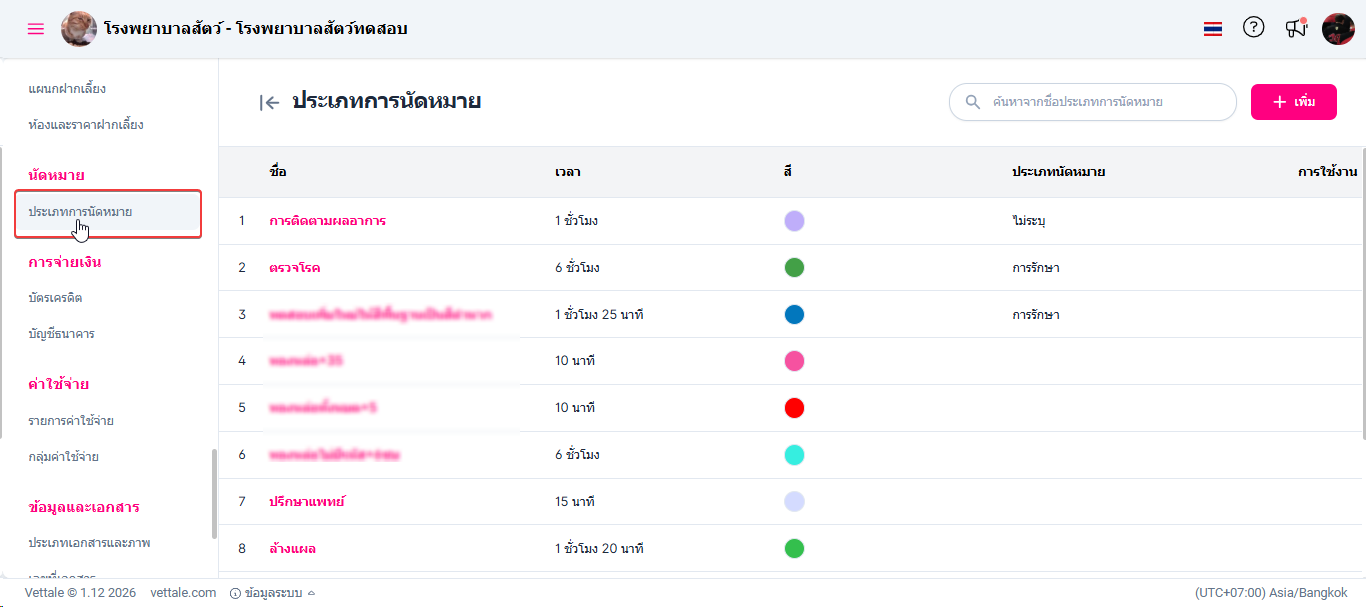Image resolution: width=1366 pixels, height=607 pixels.
Task: Open sidebar item ประเภทเอกสารและภาพ
Action: [x=89, y=543]
